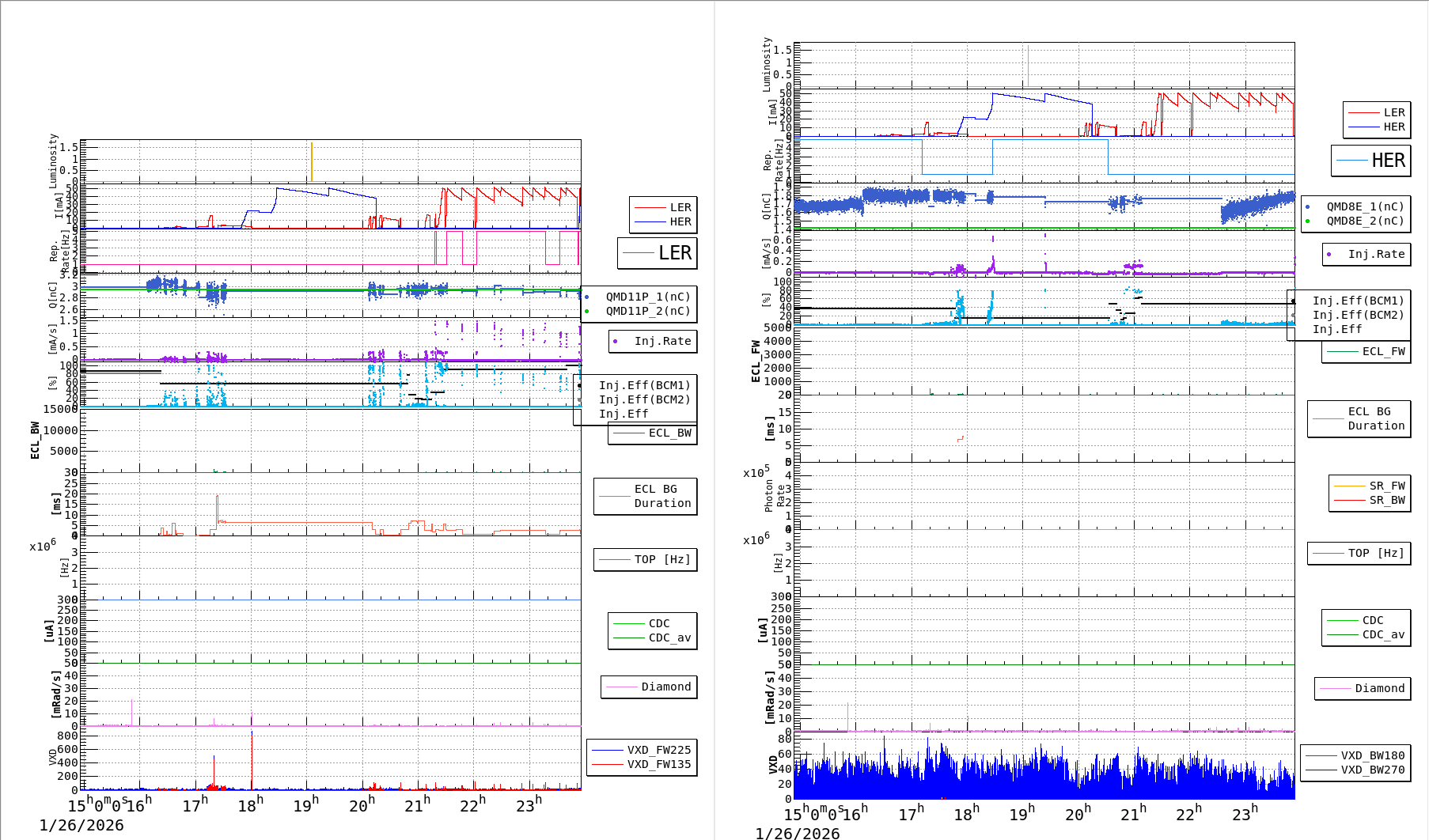Viewport: 1429px width, 840px height.
Task: Click the QMD8E_1(nC) legend entry
Action: pyautogui.click(x=1364, y=206)
